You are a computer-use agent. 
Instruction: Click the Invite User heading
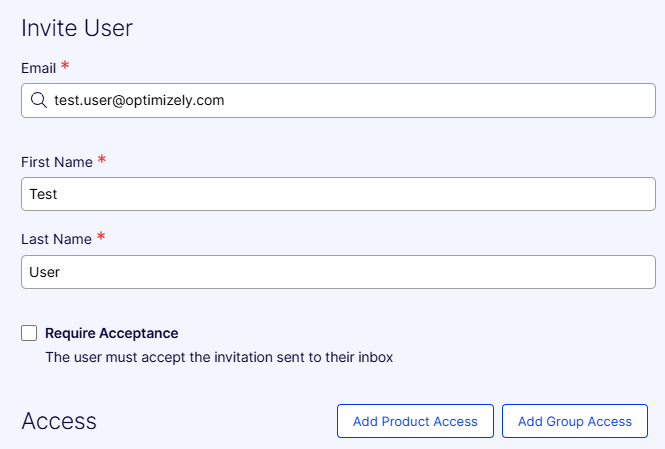(x=77, y=28)
